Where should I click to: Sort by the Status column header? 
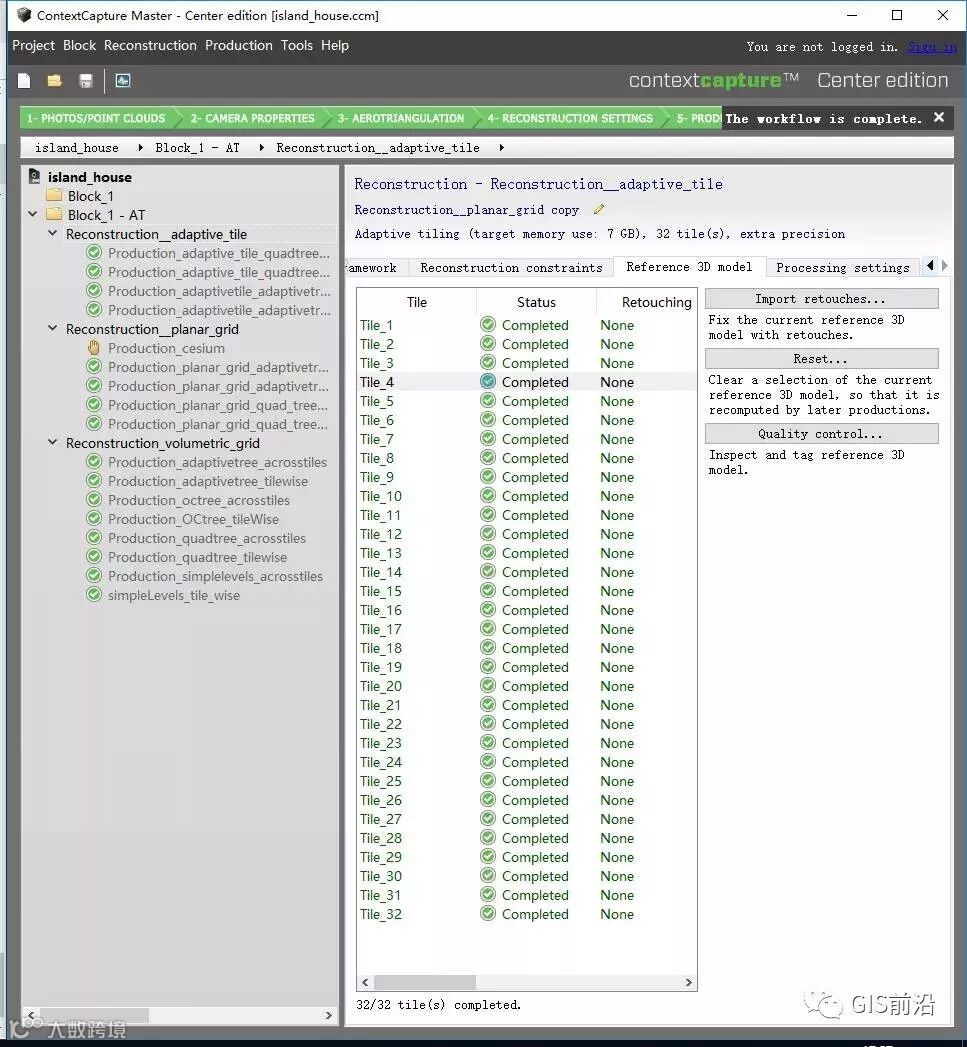coord(536,302)
